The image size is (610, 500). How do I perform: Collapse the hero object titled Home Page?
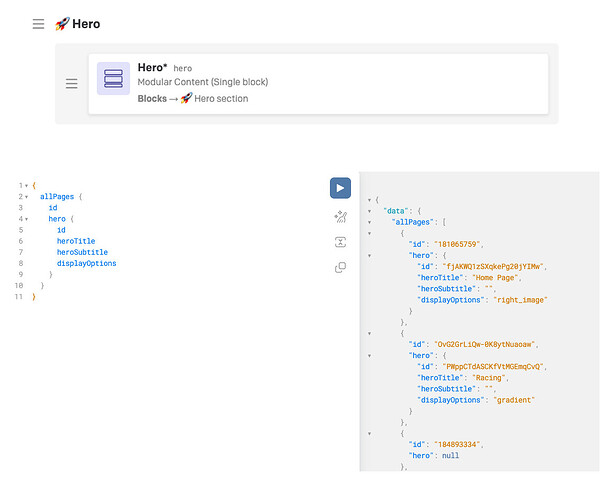pos(369,256)
